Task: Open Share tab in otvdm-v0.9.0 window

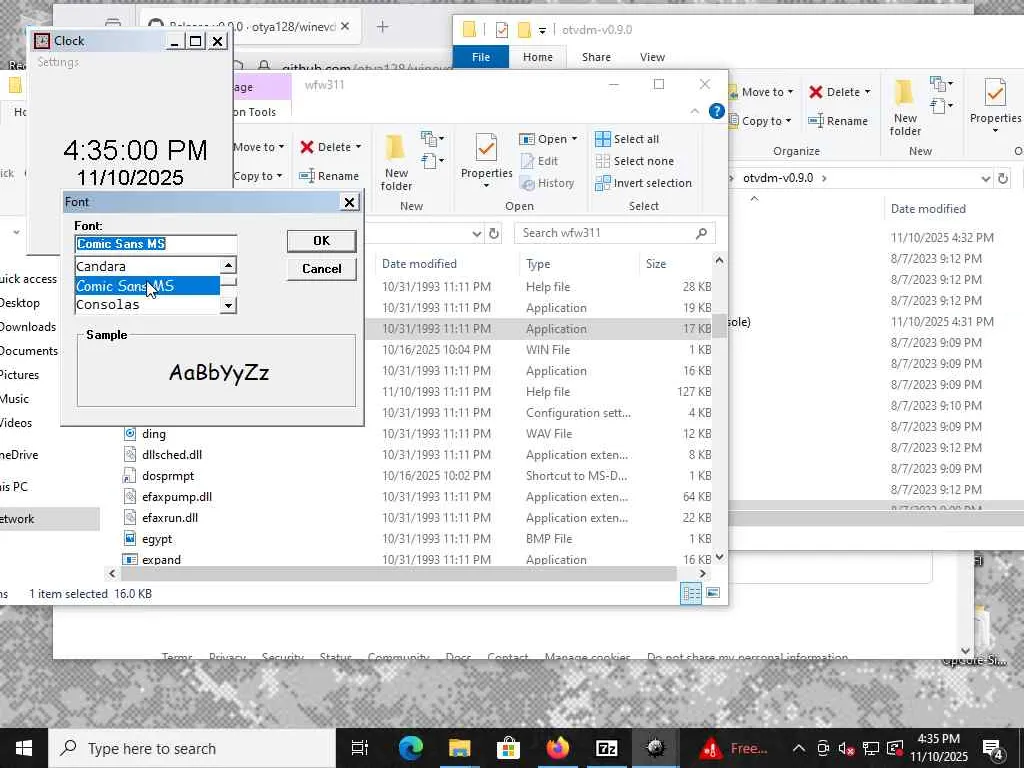Action: [x=596, y=57]
